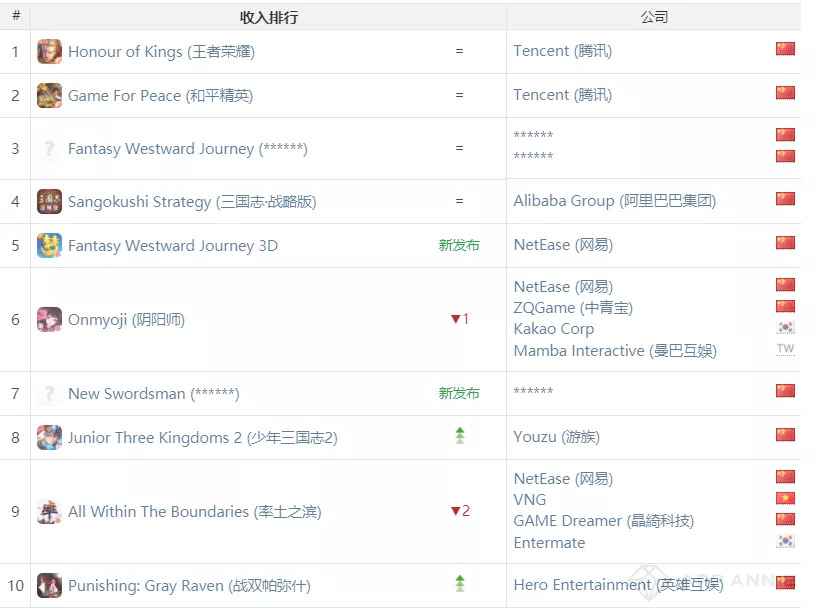Open the Sangokushi Strategy title link

coord(192,202)
